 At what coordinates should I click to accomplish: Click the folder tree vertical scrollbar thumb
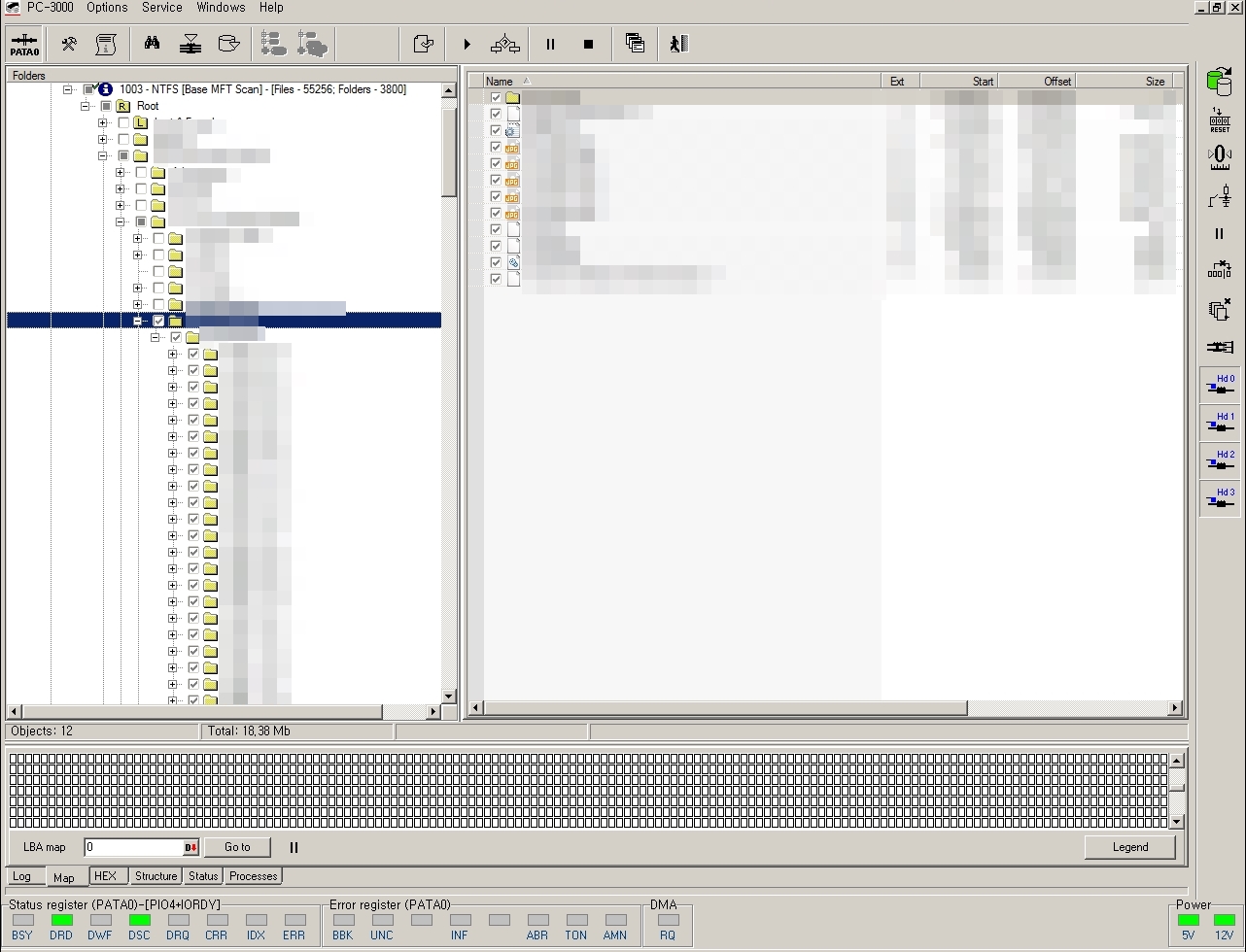[x=449, y=152]
